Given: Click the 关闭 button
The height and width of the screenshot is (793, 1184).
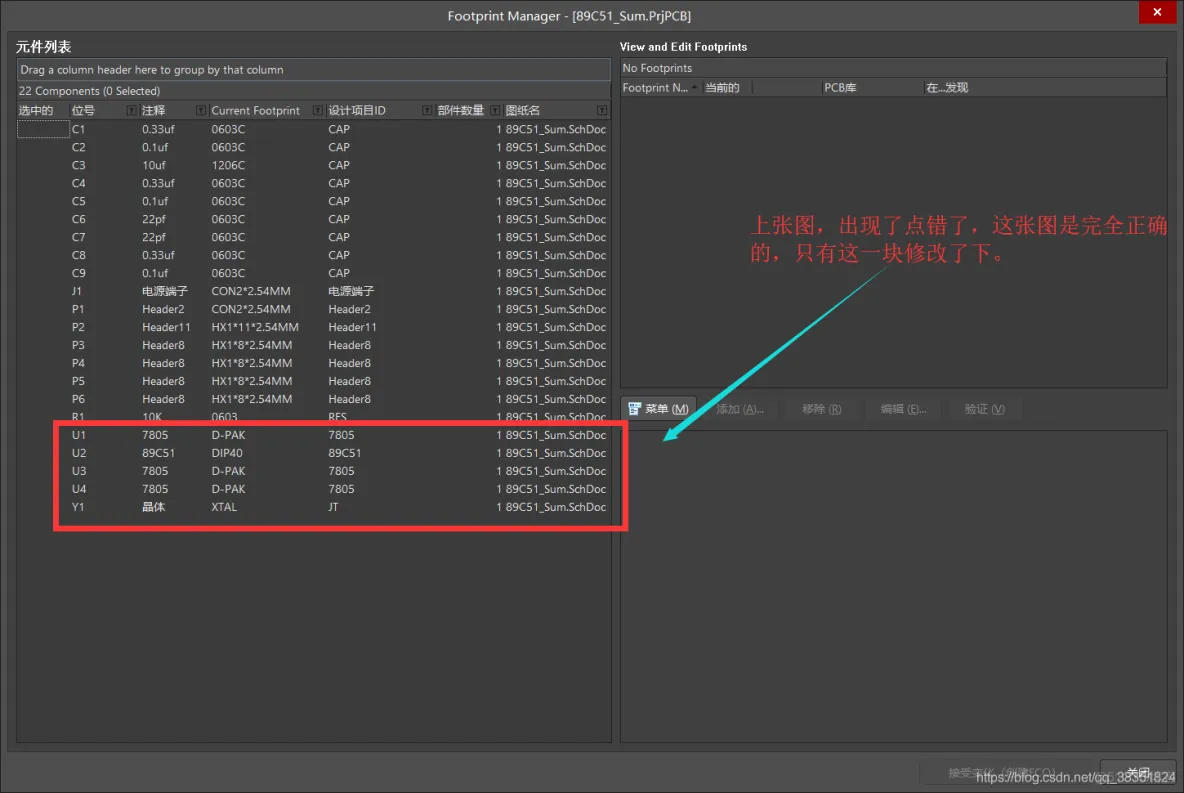Looking at the screenshot, I should tap(1138, 772).
